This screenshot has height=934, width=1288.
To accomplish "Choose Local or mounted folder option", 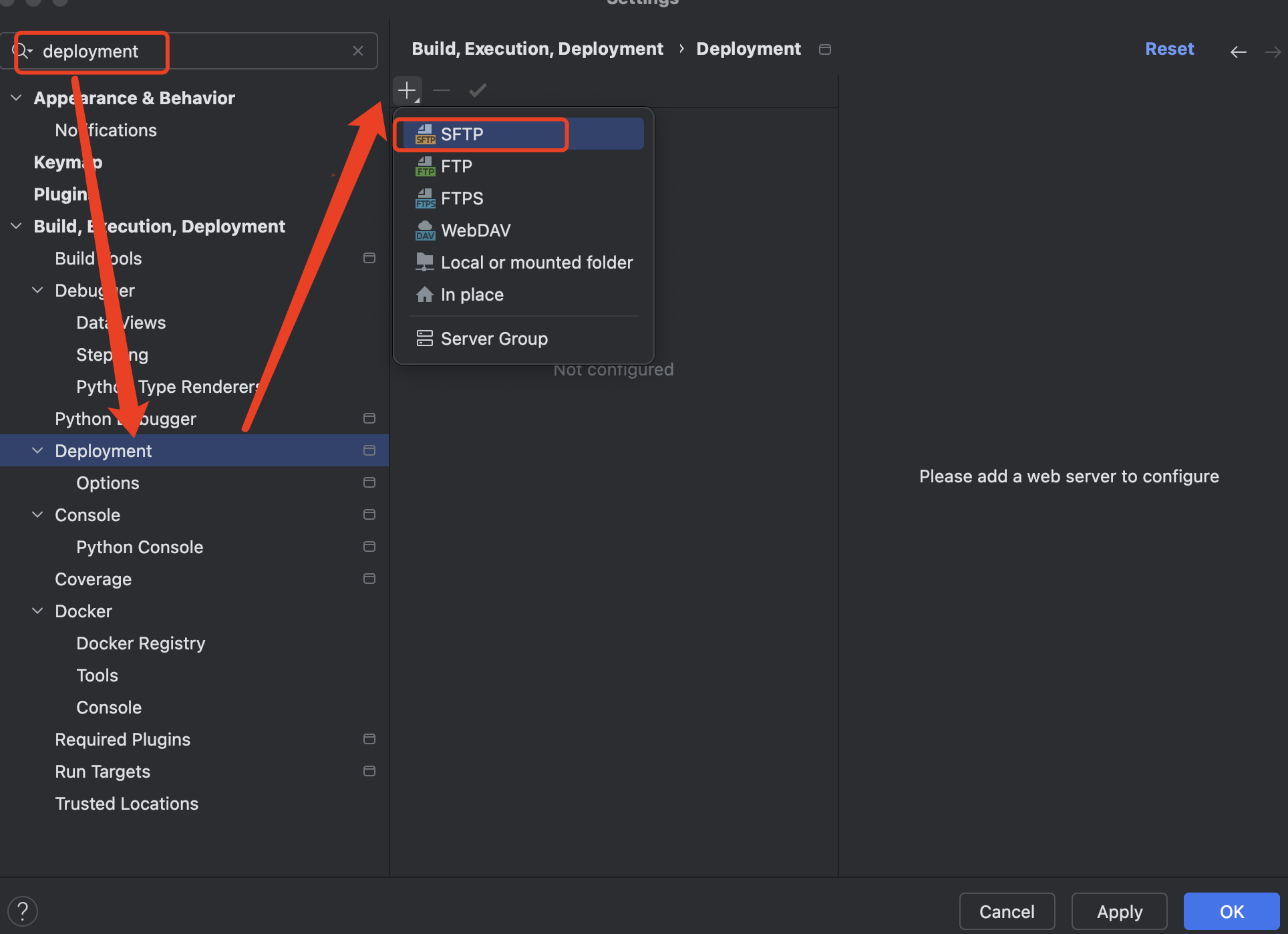I will tap(536, 263).
